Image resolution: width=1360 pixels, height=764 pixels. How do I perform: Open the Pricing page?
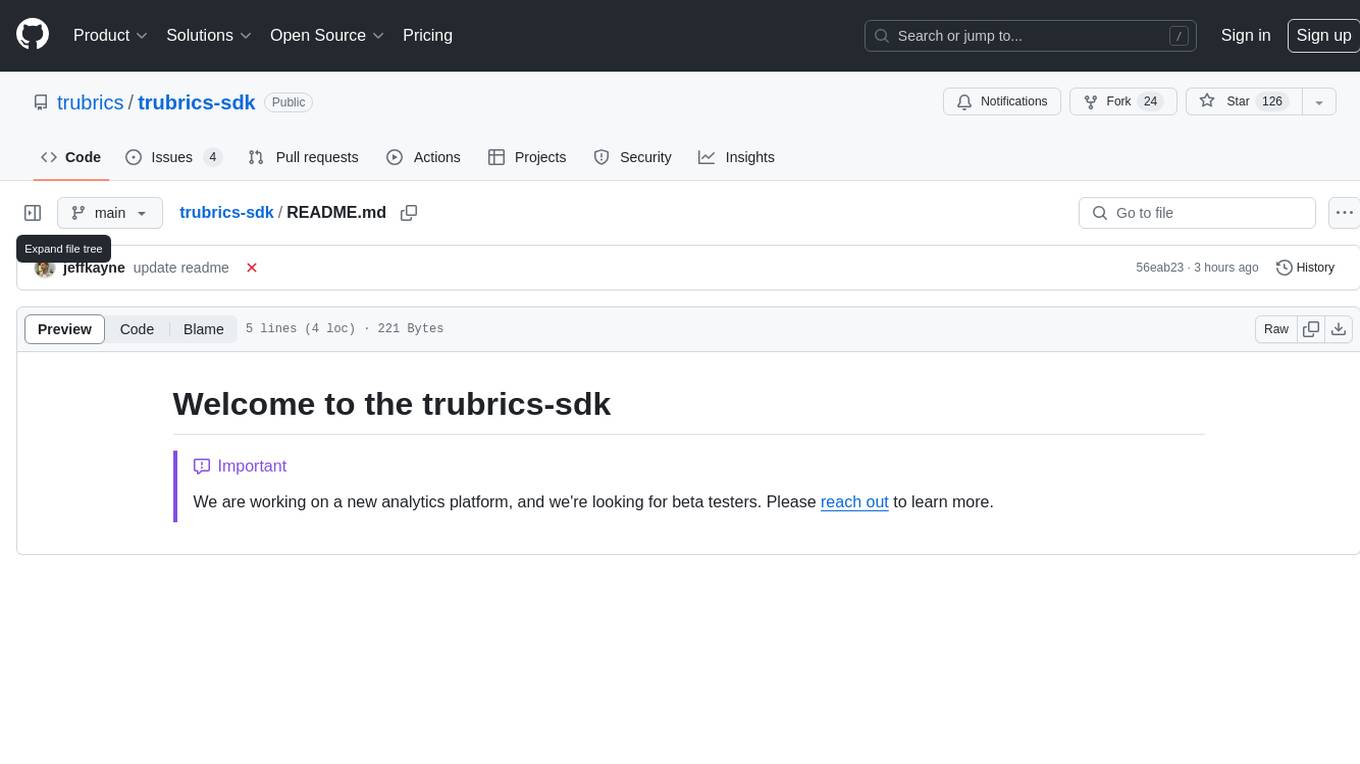tap(427, 35)
